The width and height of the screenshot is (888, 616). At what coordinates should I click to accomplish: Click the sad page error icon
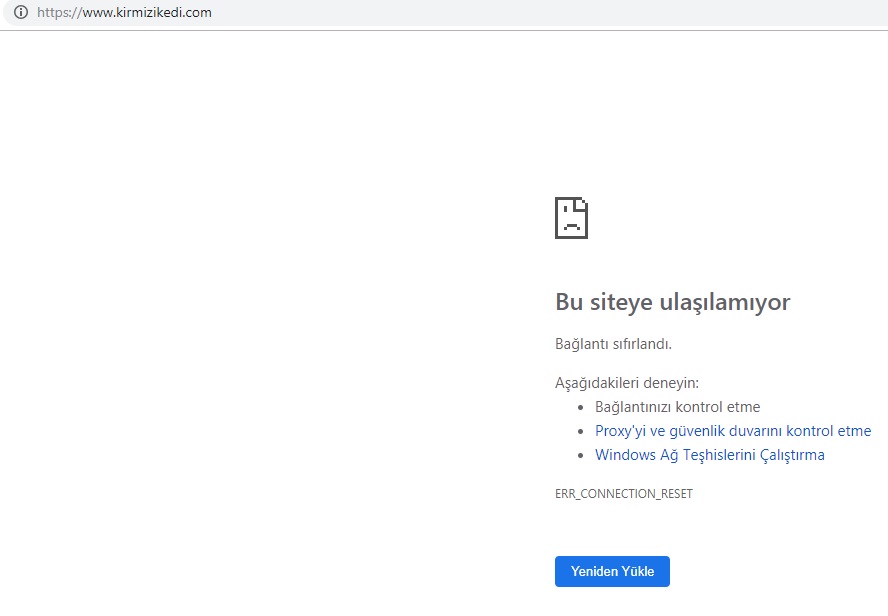571,217
